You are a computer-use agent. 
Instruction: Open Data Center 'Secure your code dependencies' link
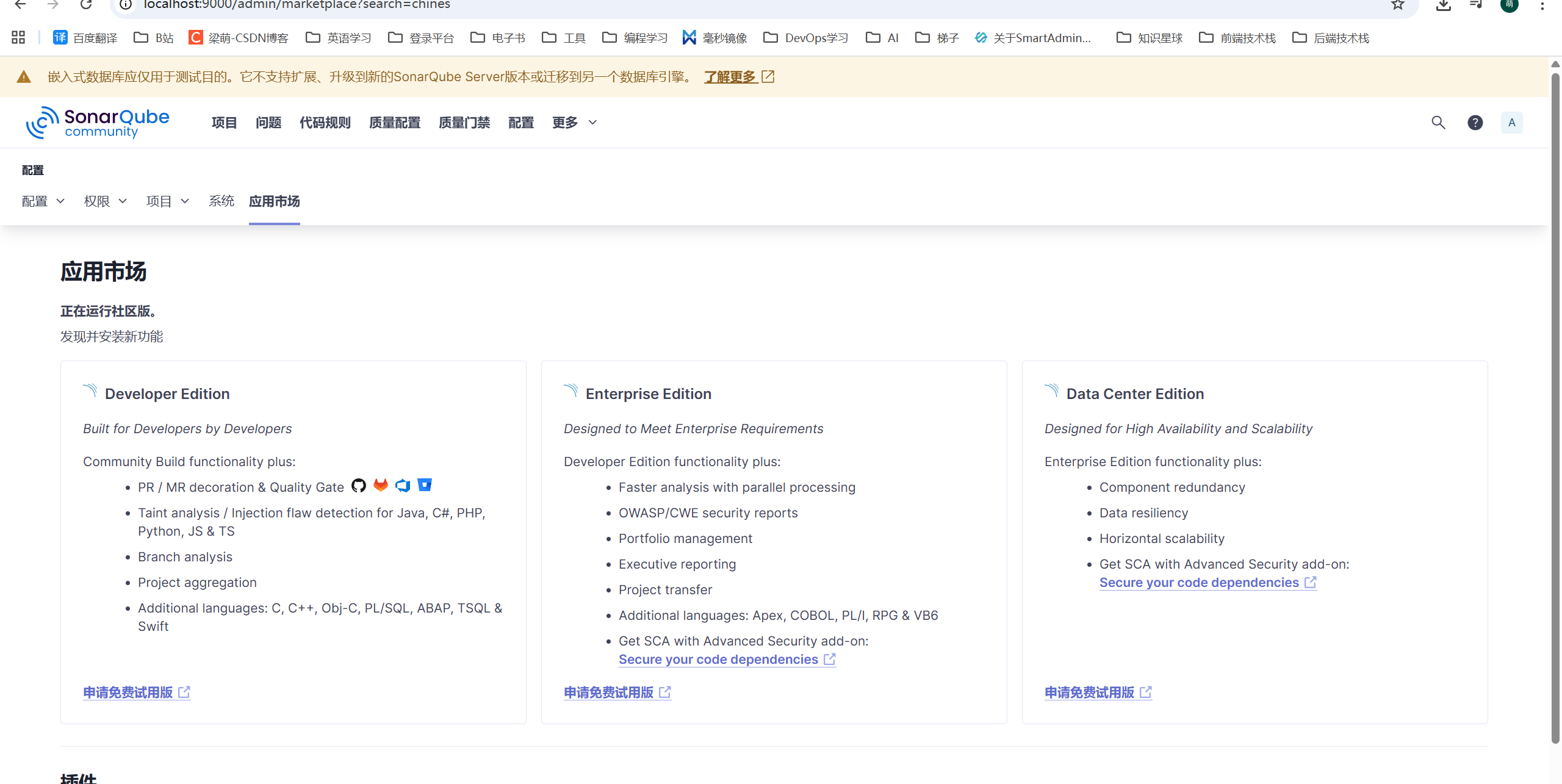(1208, 583)
